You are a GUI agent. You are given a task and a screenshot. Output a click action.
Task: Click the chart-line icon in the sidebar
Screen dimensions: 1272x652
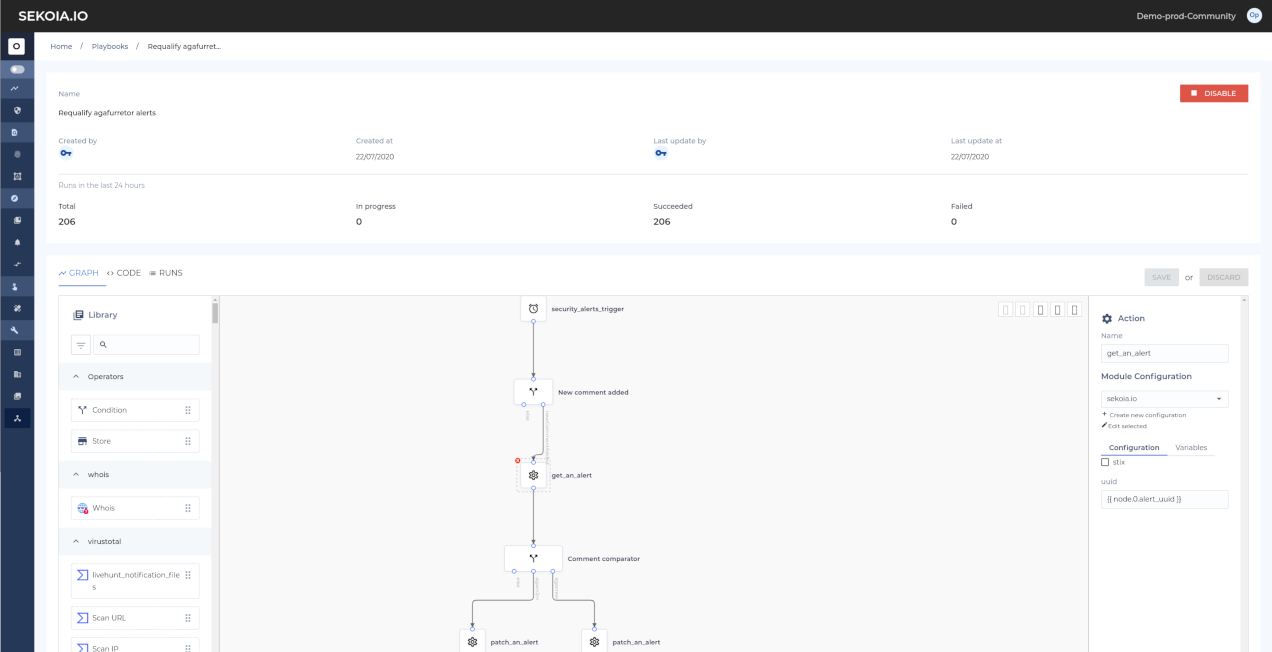(16, 88)
